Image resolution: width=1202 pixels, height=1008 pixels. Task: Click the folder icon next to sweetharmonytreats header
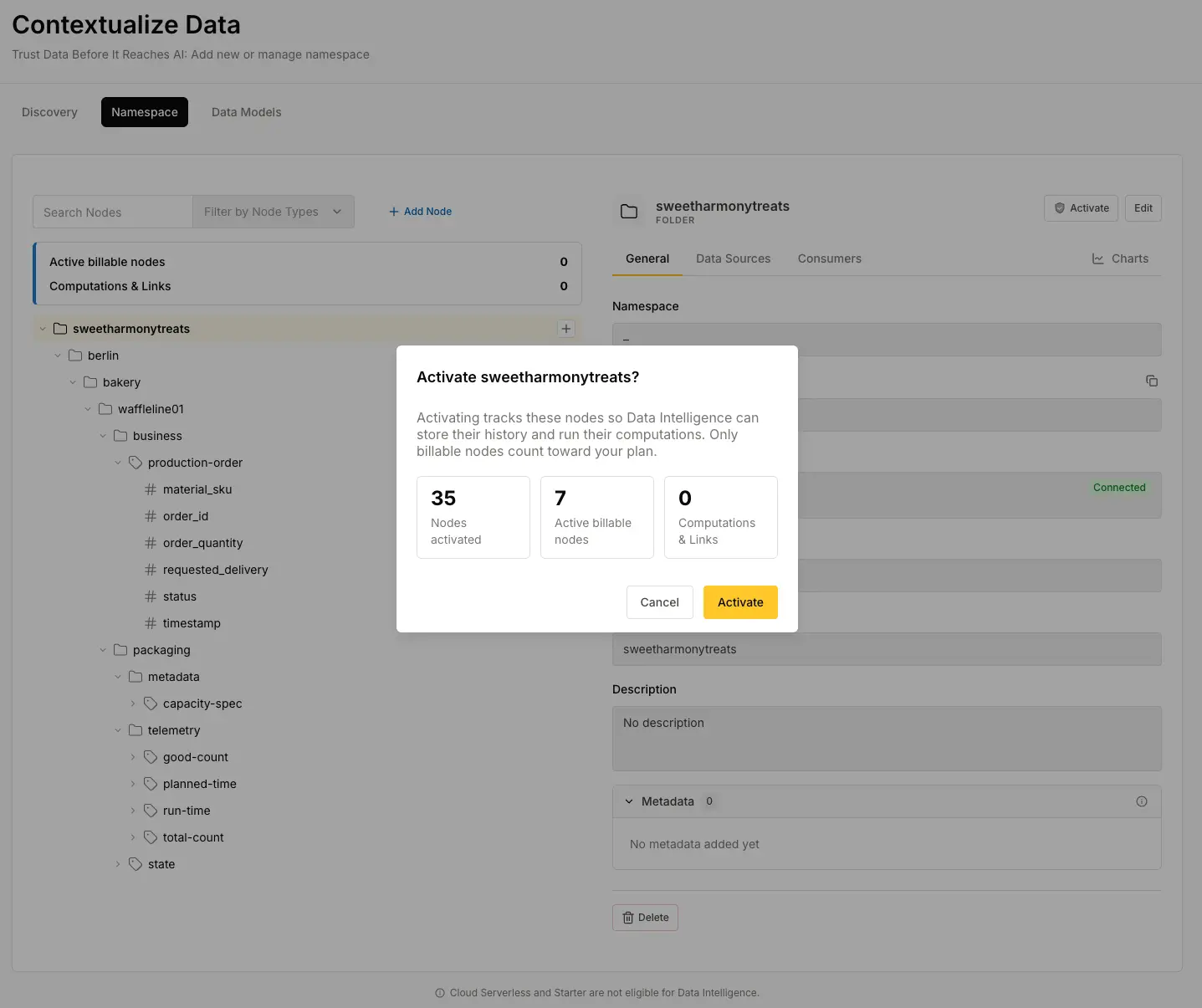[x=629, y=212]
